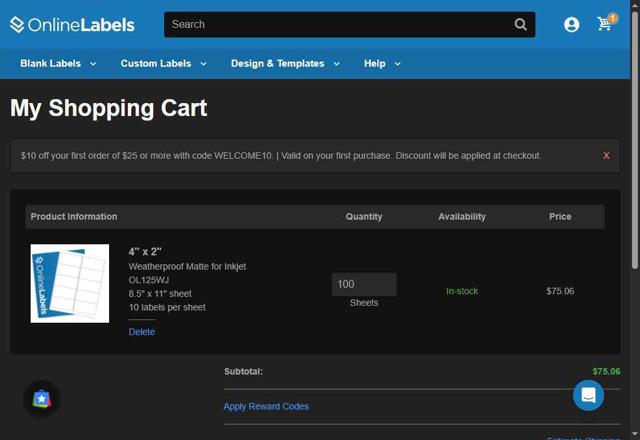Click the Product Information column header
Viewport: 640px width, 440px height.
pos(74,217)
